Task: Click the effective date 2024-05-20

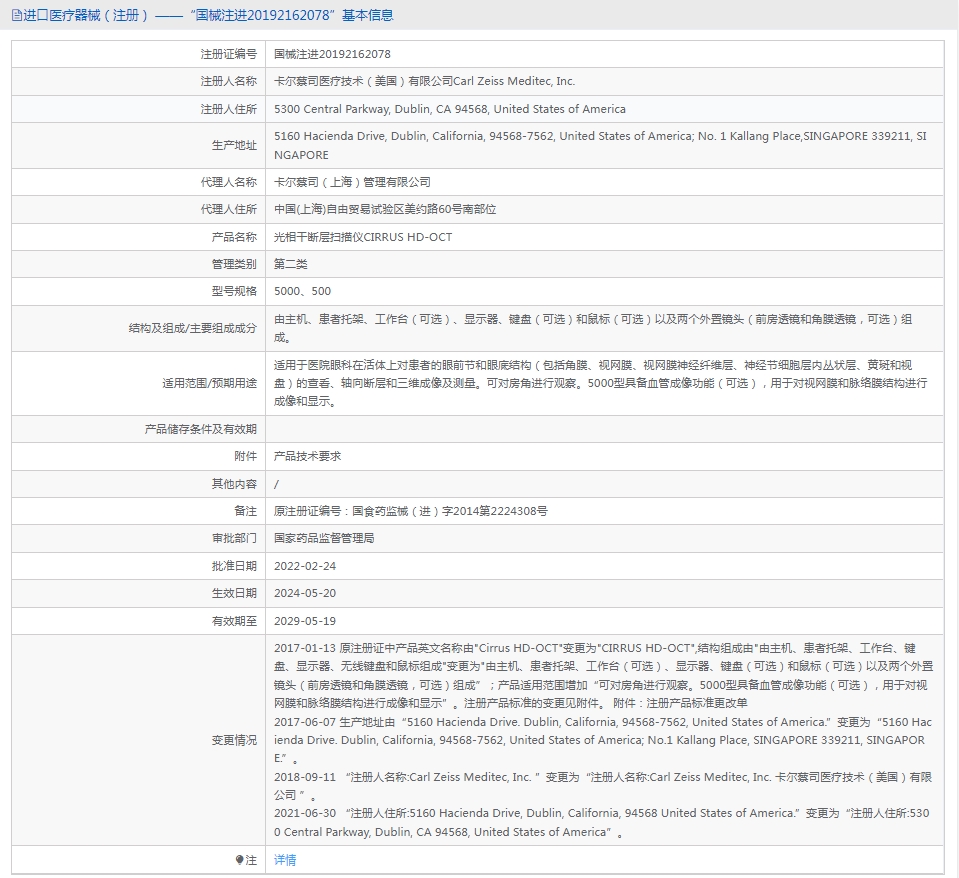Action: (305, 593)
